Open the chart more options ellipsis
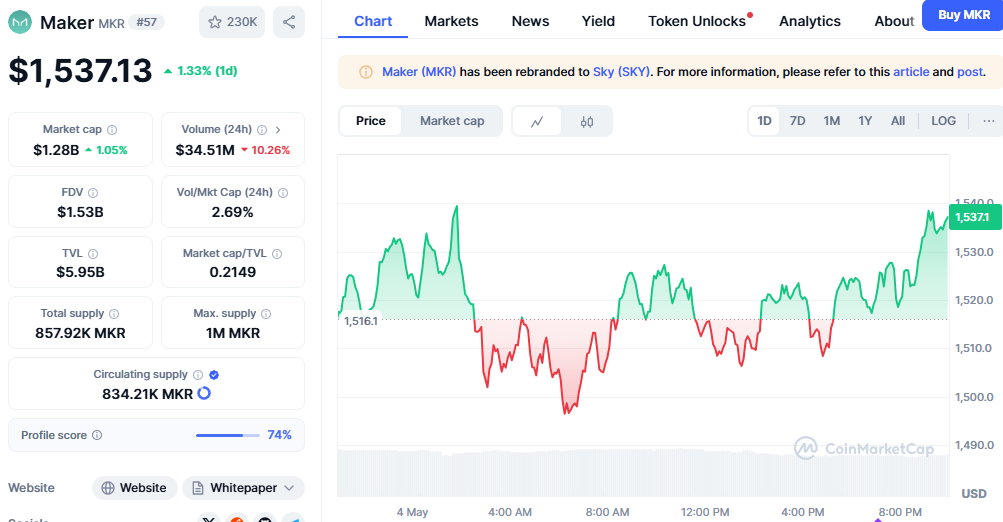Image resolution: width=1003 pixels, height=522 pixels. tap(989, 121)
